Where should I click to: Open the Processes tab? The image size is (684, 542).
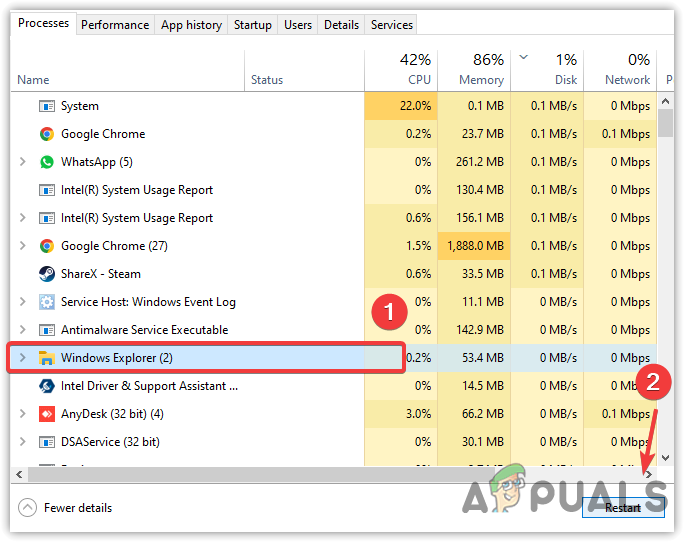43,23
